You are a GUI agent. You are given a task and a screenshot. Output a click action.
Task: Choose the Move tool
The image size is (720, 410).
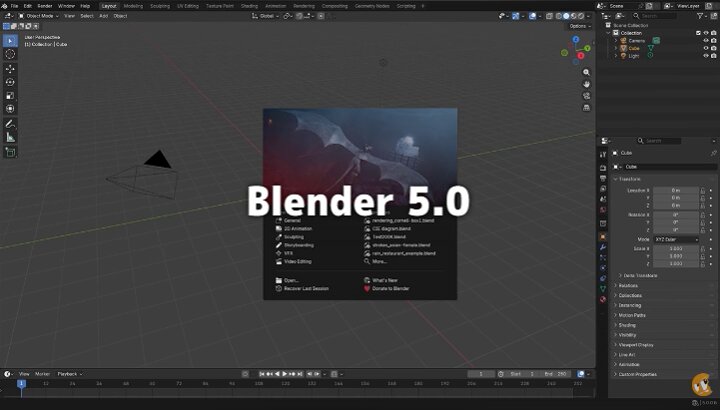(x=10, y=69)
